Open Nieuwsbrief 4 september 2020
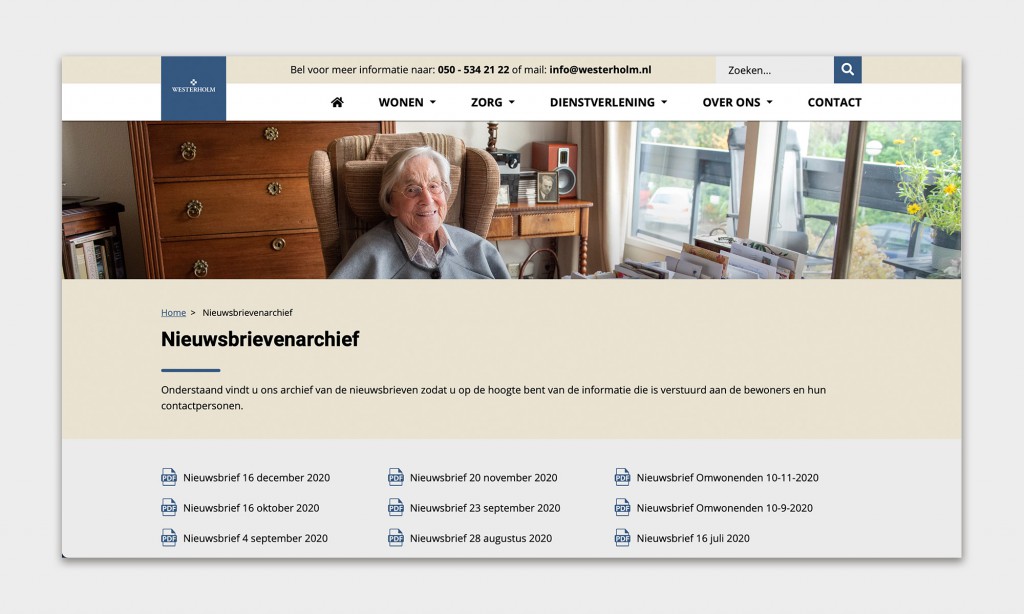Image resolution: width=1024 pixels, height=614 pixels. (x=255, y=538)
